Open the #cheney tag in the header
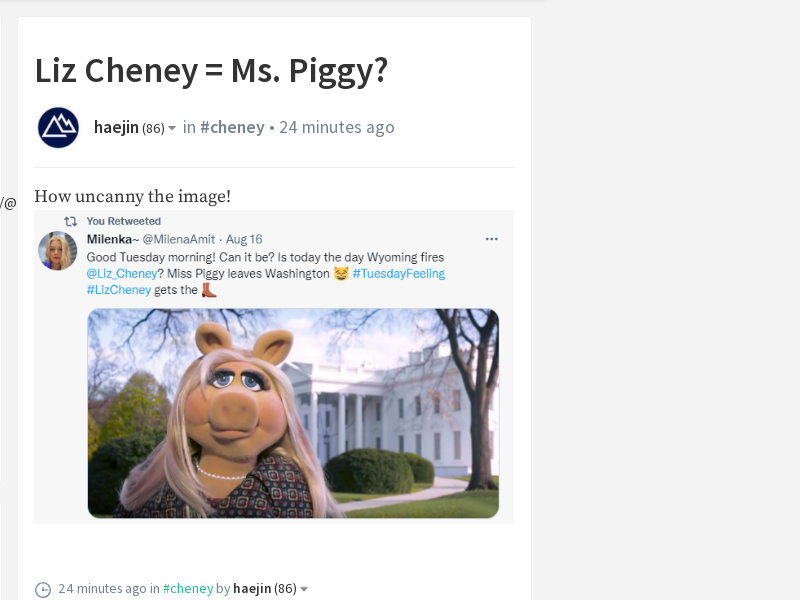800x600 pixels. (x=232, y=127)
